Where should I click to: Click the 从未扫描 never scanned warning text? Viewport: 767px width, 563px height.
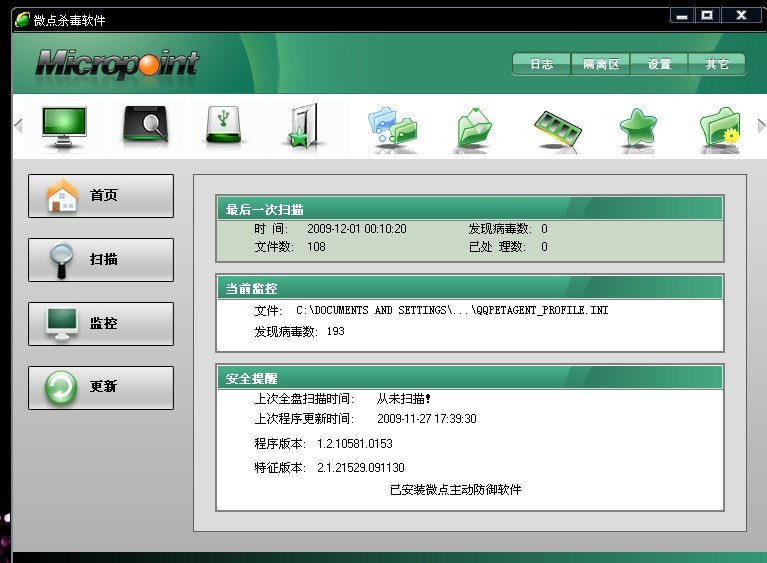(404, 399)
